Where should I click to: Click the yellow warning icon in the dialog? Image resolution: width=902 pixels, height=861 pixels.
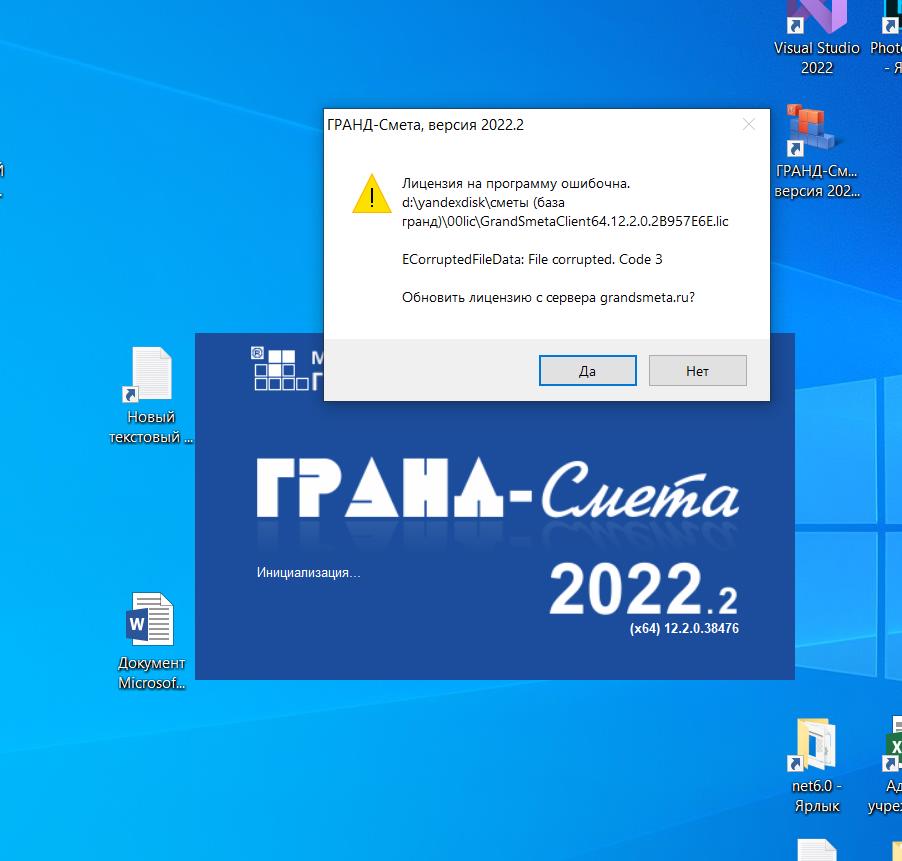click(372, 194)
